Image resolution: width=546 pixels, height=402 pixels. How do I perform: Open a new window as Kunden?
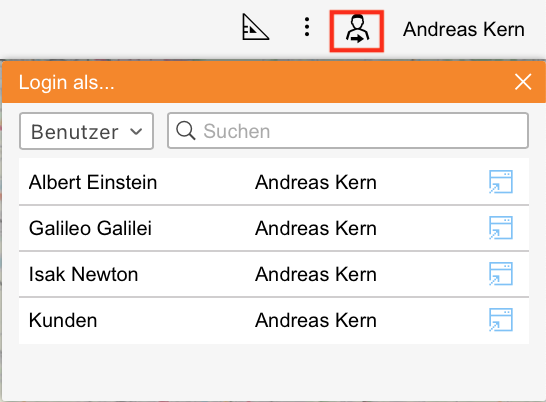501,320
